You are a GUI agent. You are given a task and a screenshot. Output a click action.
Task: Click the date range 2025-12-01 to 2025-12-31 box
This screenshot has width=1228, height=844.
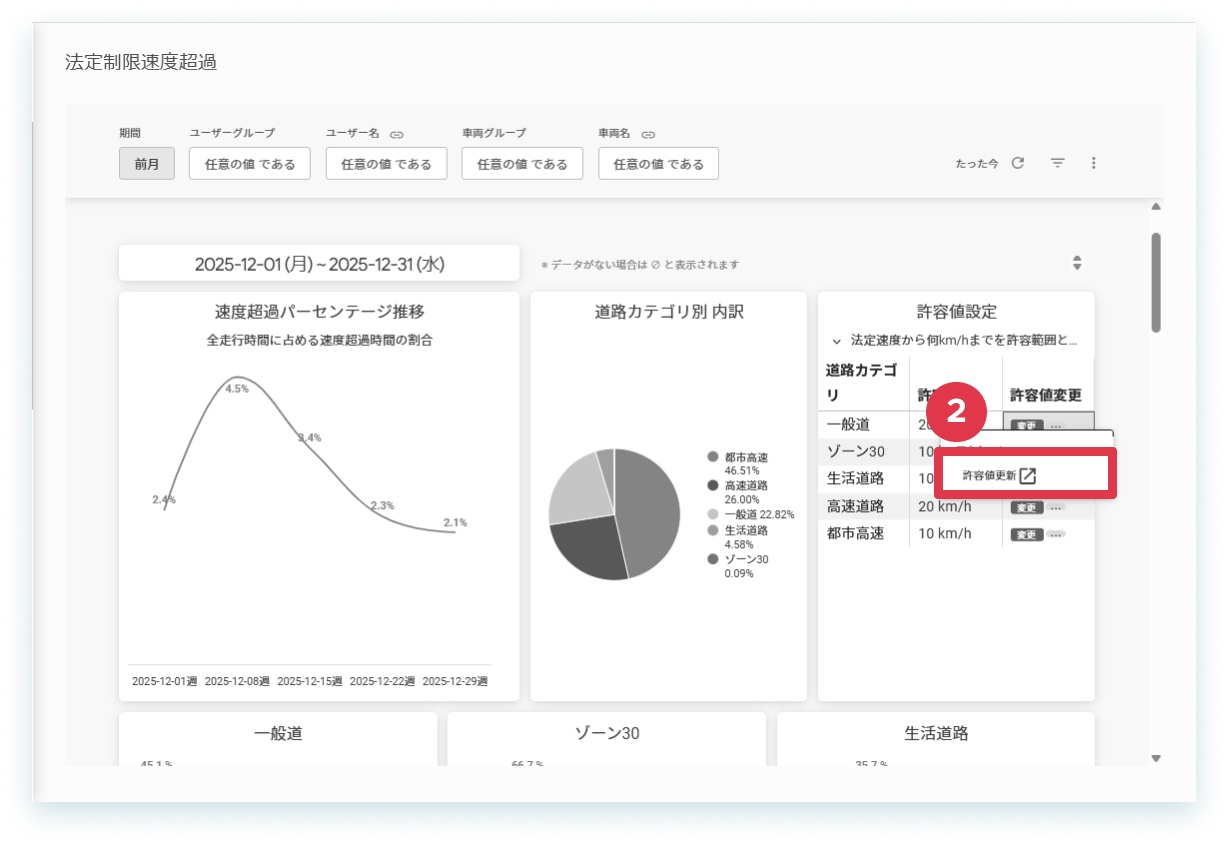pos(319,264)
